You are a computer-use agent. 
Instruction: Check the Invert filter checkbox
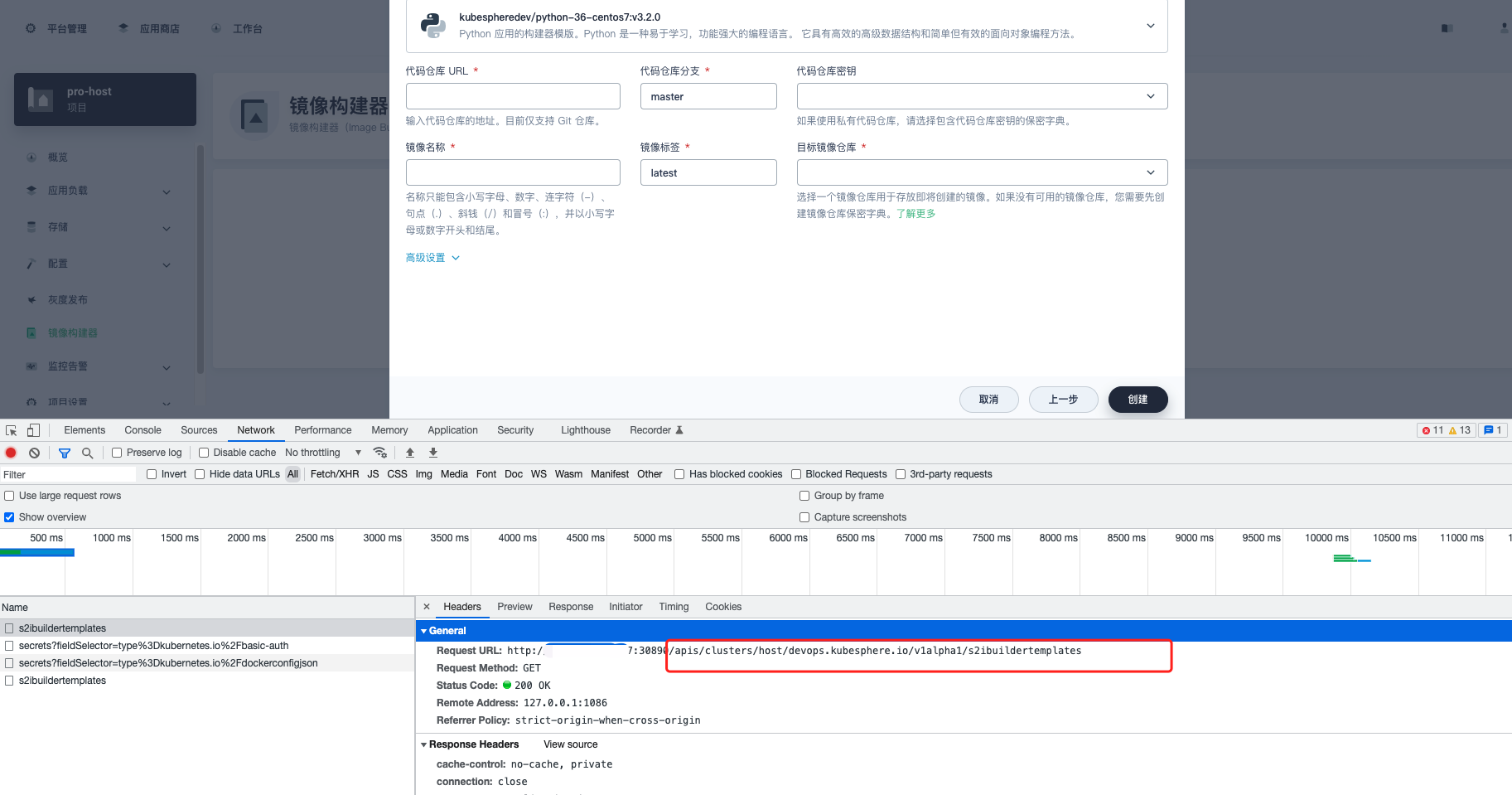[x=152, y=474]
